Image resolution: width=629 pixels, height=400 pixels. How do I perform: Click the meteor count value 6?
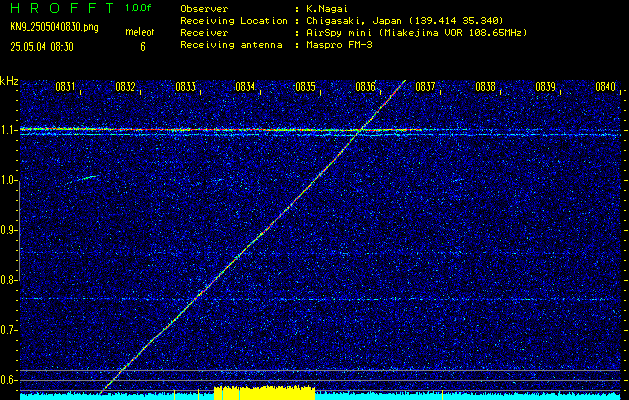pos(143,47)
